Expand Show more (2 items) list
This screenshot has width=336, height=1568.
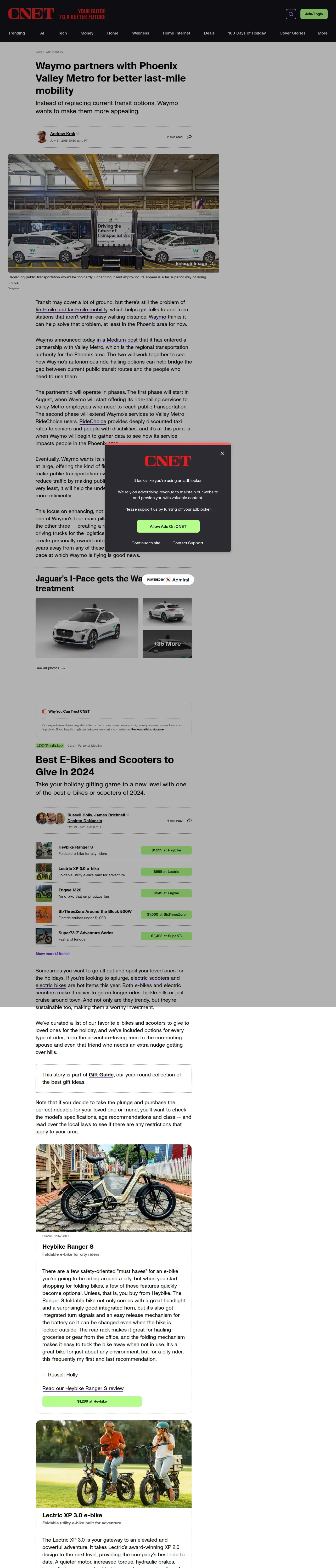(52, 954)
